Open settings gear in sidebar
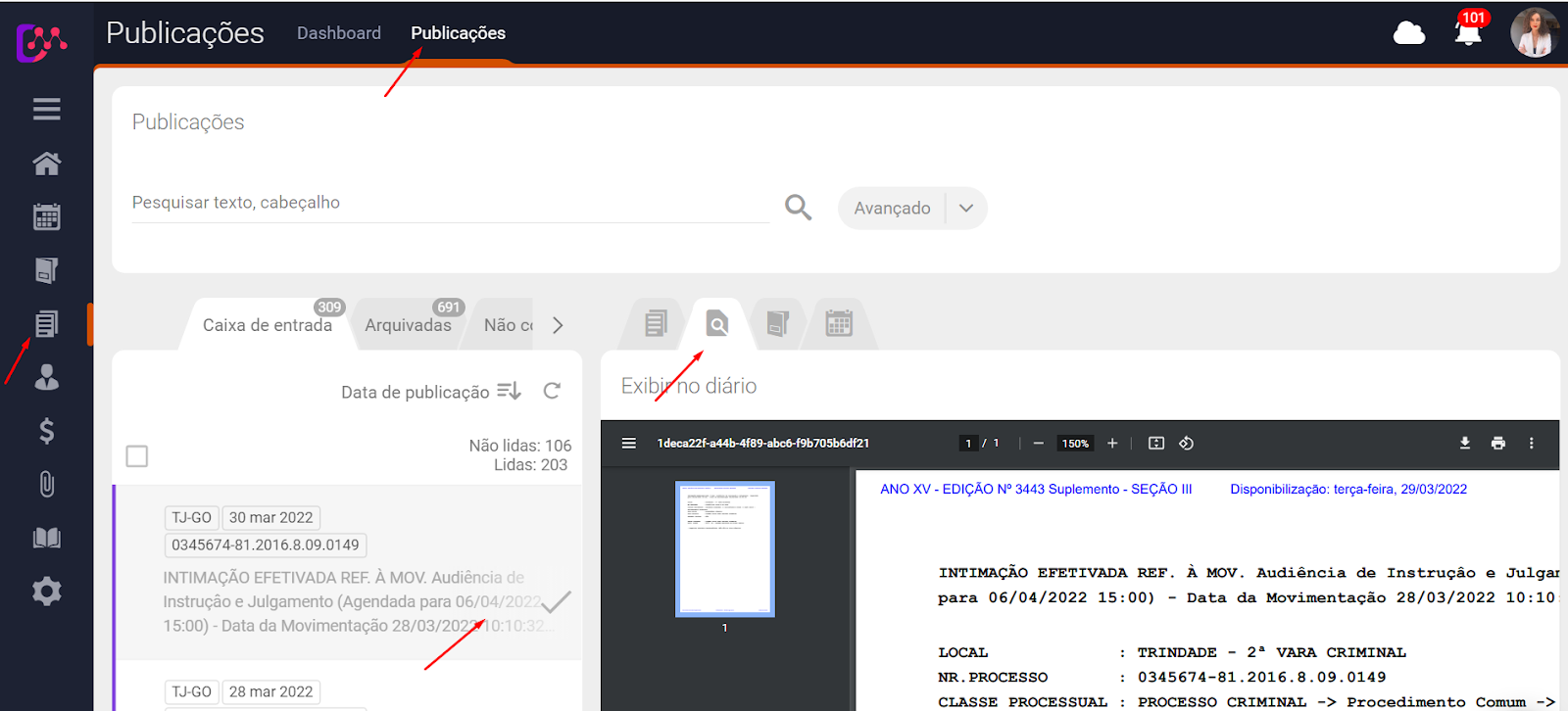1568x711 pixels. point(46,591)
